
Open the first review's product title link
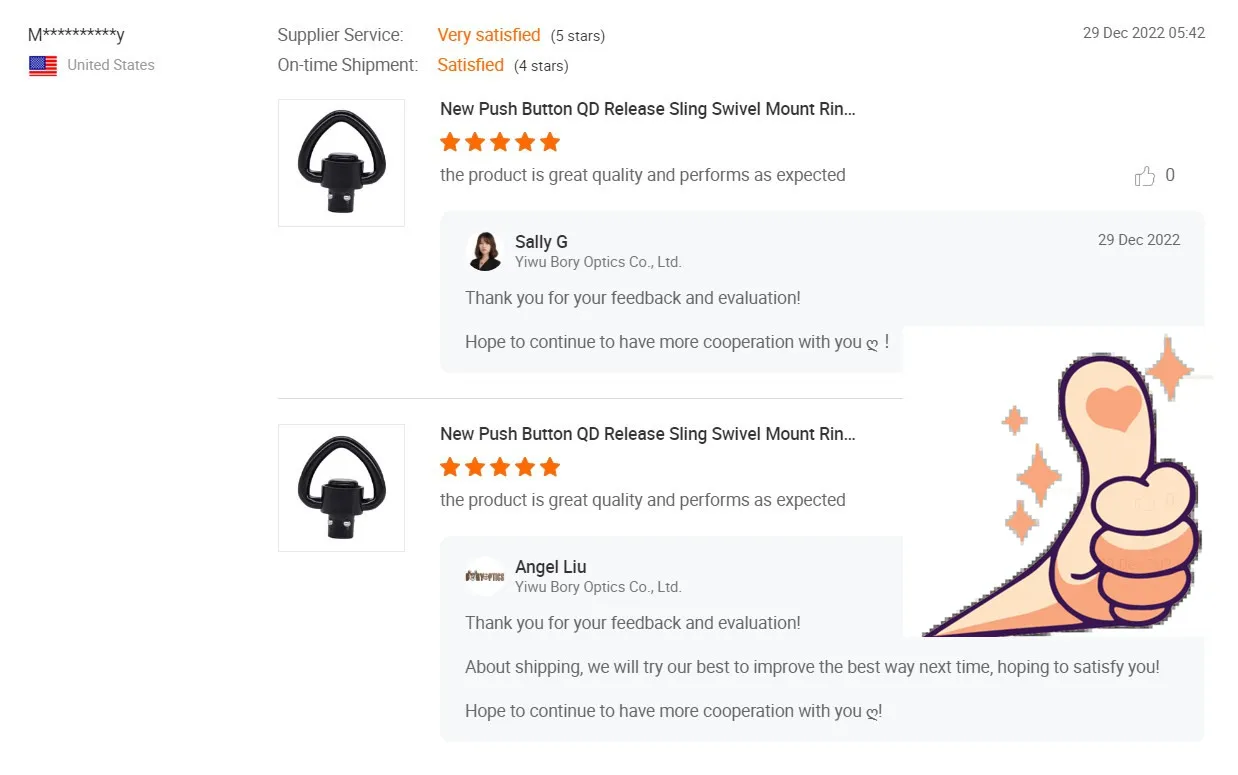coord(647,109)
